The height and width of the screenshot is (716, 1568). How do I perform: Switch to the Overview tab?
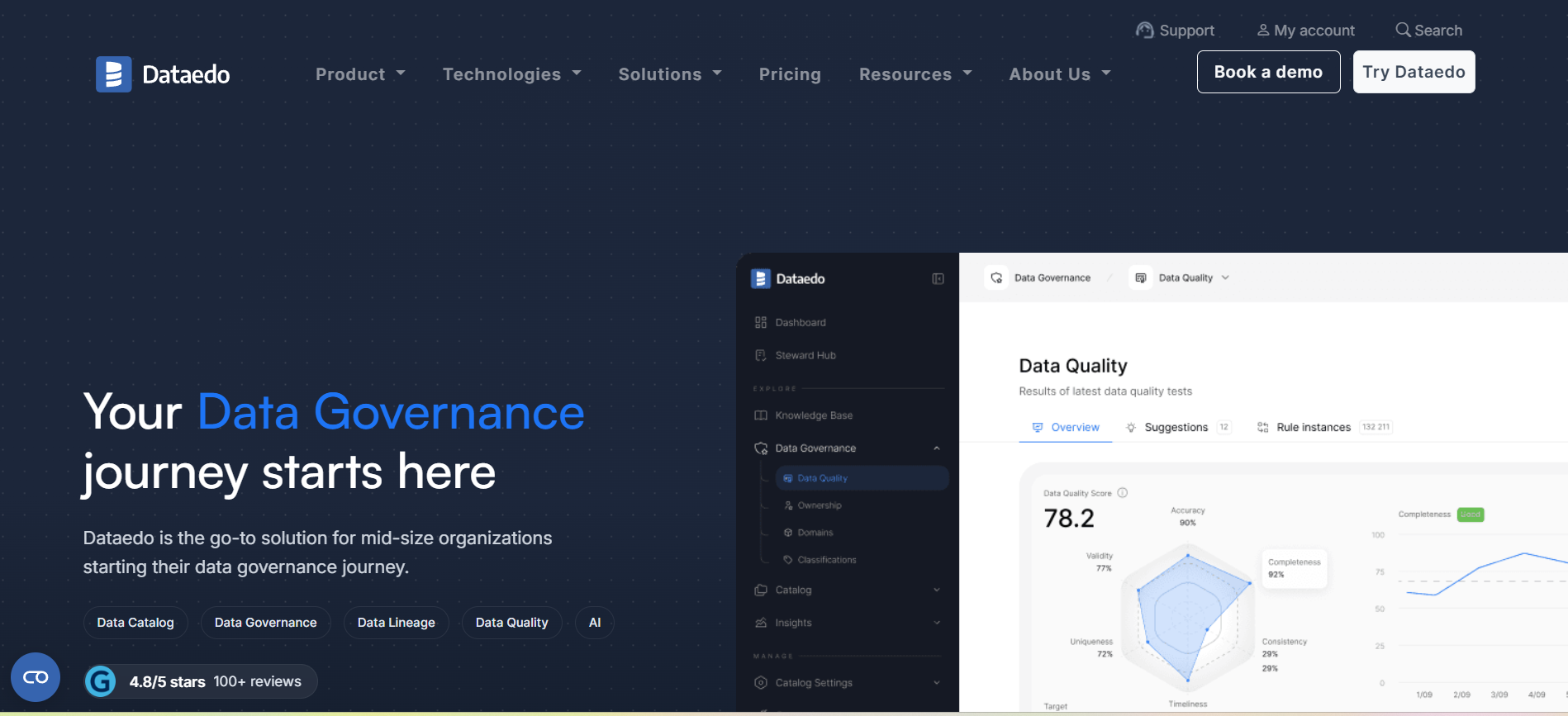(x=1066, y=427)
